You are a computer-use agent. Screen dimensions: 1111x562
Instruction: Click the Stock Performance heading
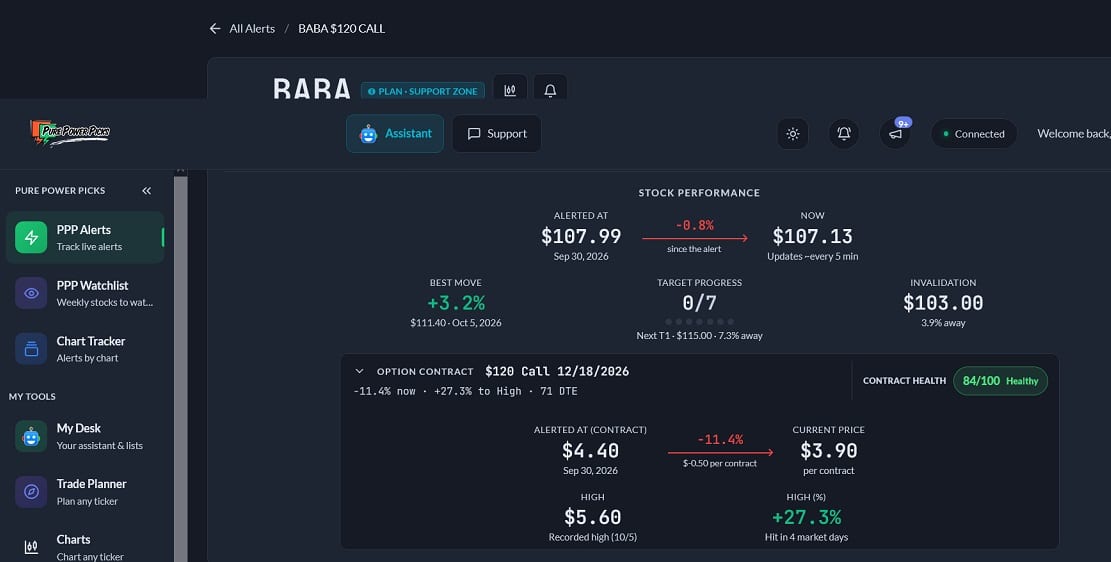click(x=699, y=193)
